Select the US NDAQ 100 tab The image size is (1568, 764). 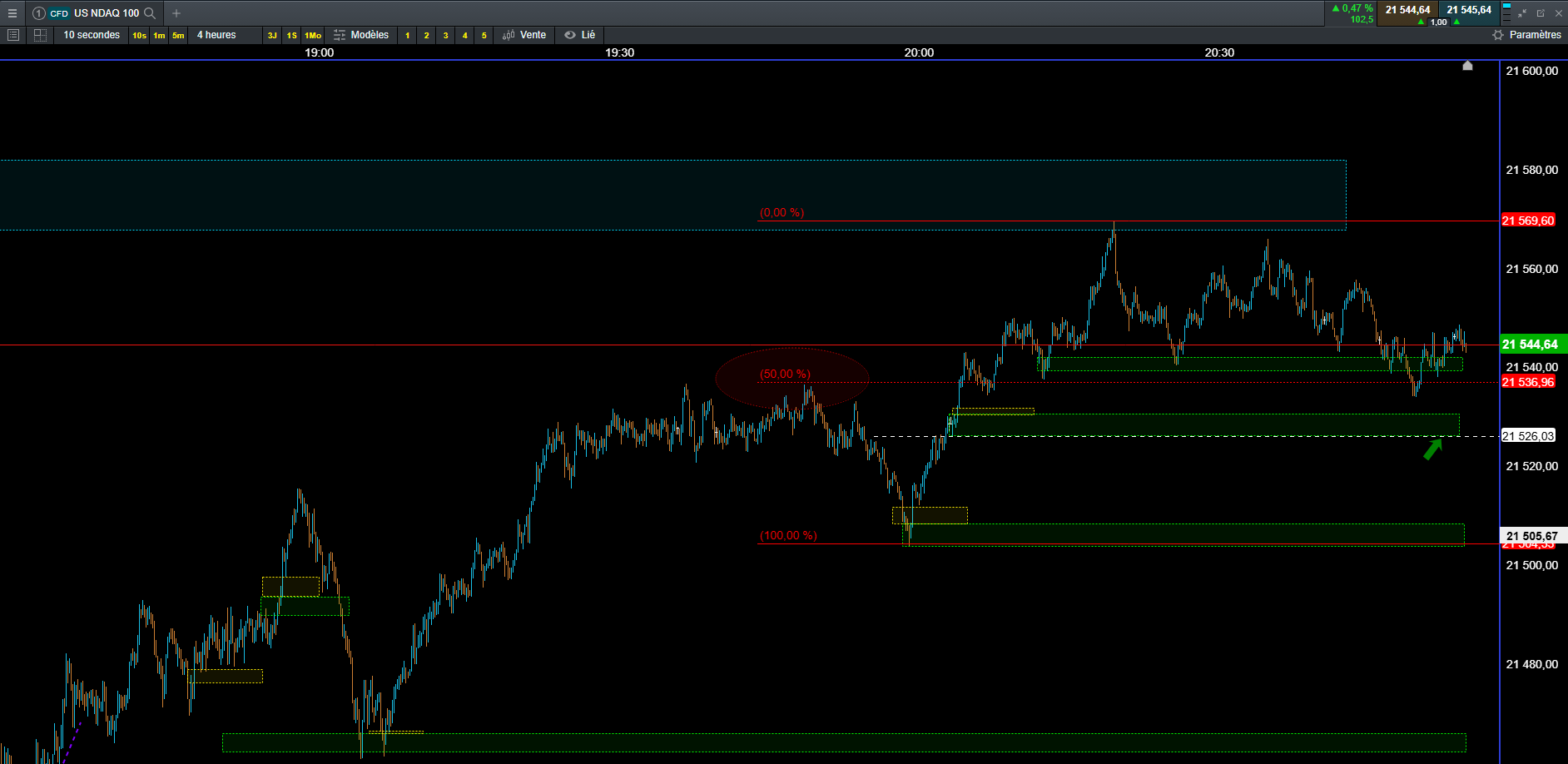point(107,13)
